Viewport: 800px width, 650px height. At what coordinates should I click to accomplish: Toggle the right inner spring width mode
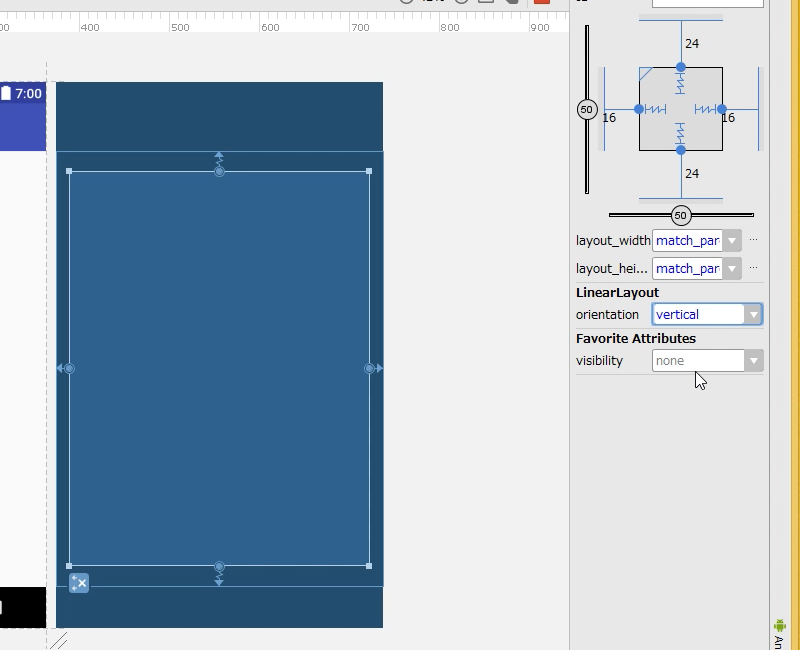point(706,109)
